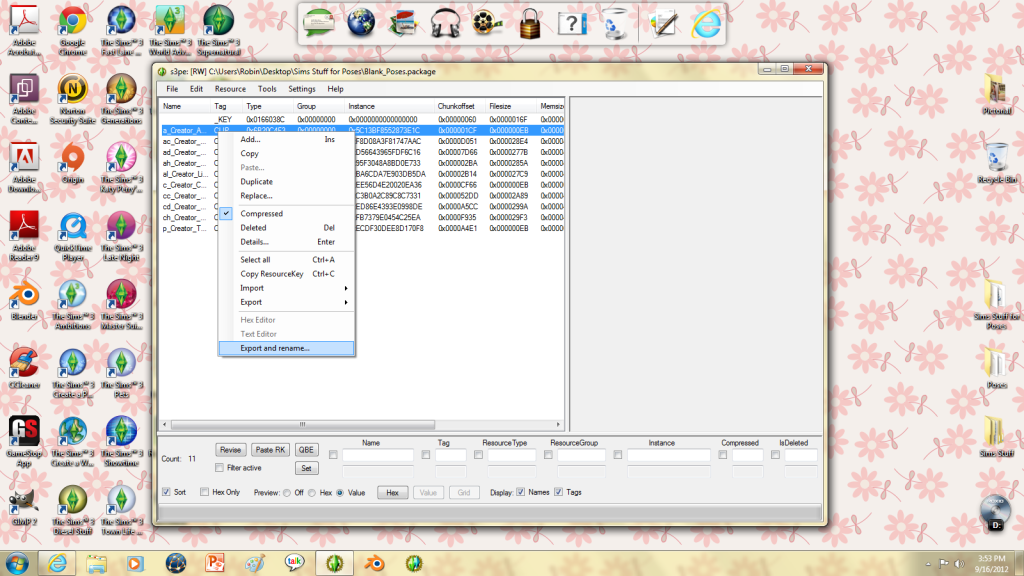This screenshot has height=576, width=1024.
Task: Open the globe icon in the top dock
Action: [x=360, y=23]
